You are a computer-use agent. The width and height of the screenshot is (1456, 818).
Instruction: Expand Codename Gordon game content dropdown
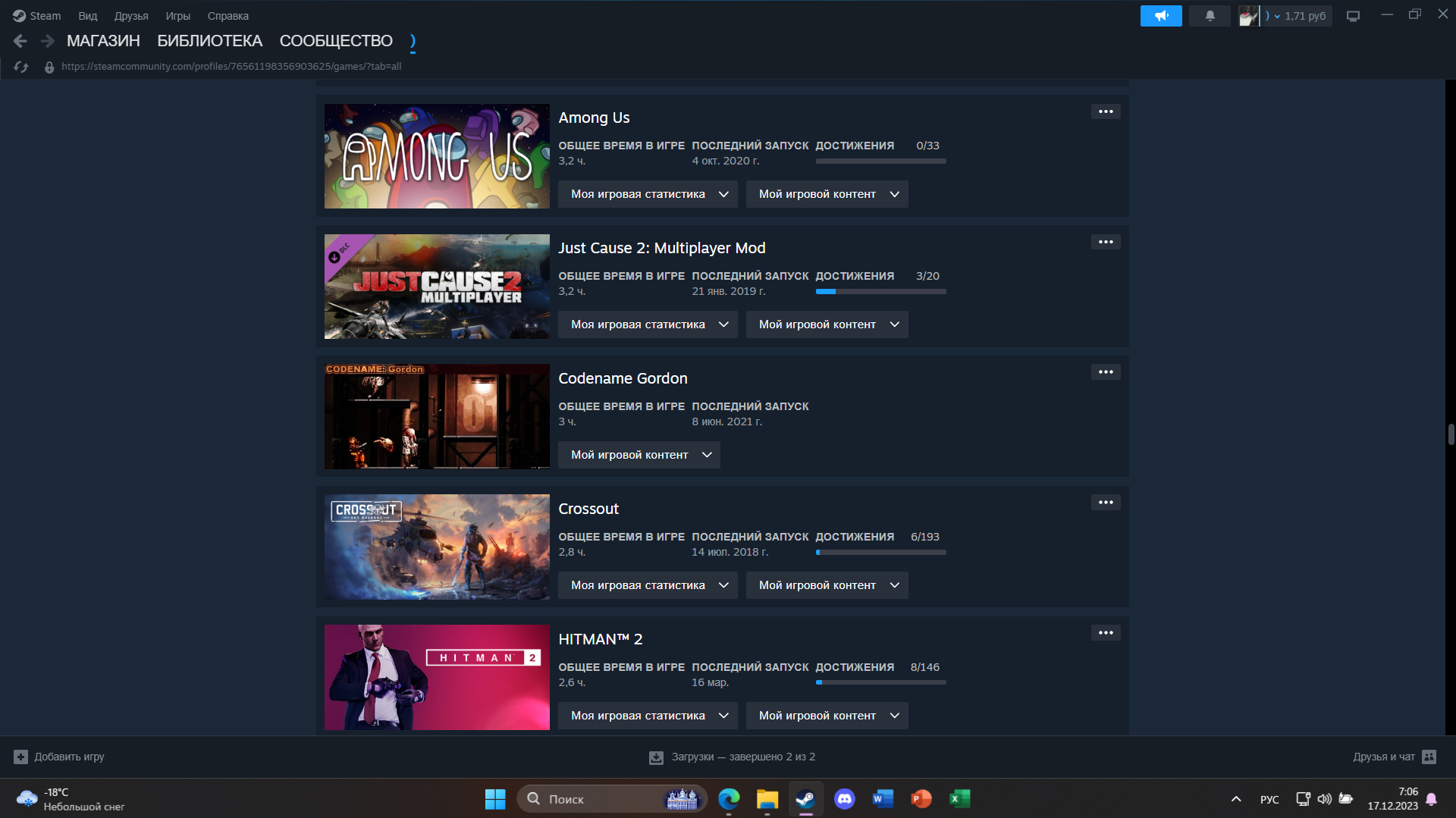[x=639, y=455]
